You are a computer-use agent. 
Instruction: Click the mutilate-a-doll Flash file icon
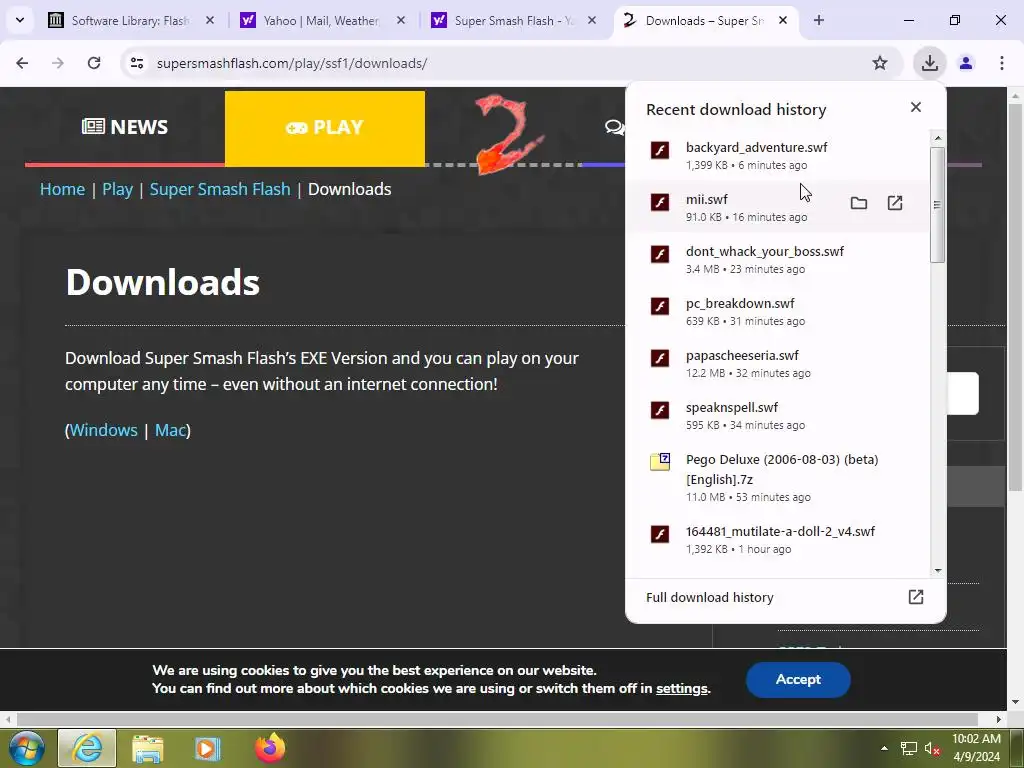point(660,534)
